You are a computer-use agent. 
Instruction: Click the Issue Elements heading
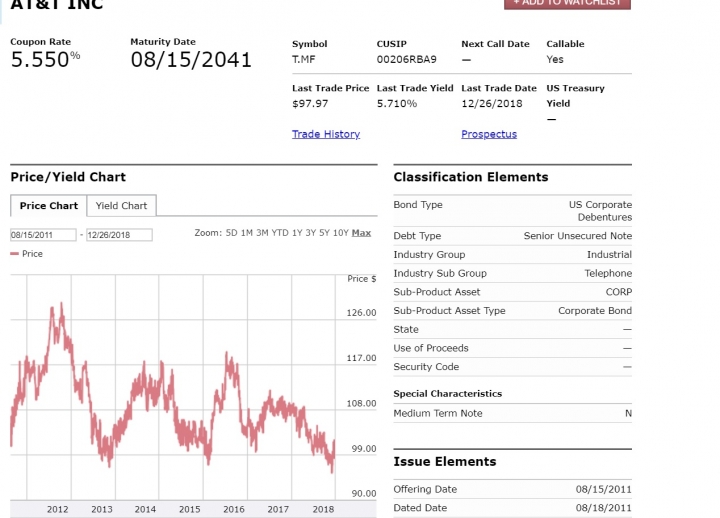(444, 462)
